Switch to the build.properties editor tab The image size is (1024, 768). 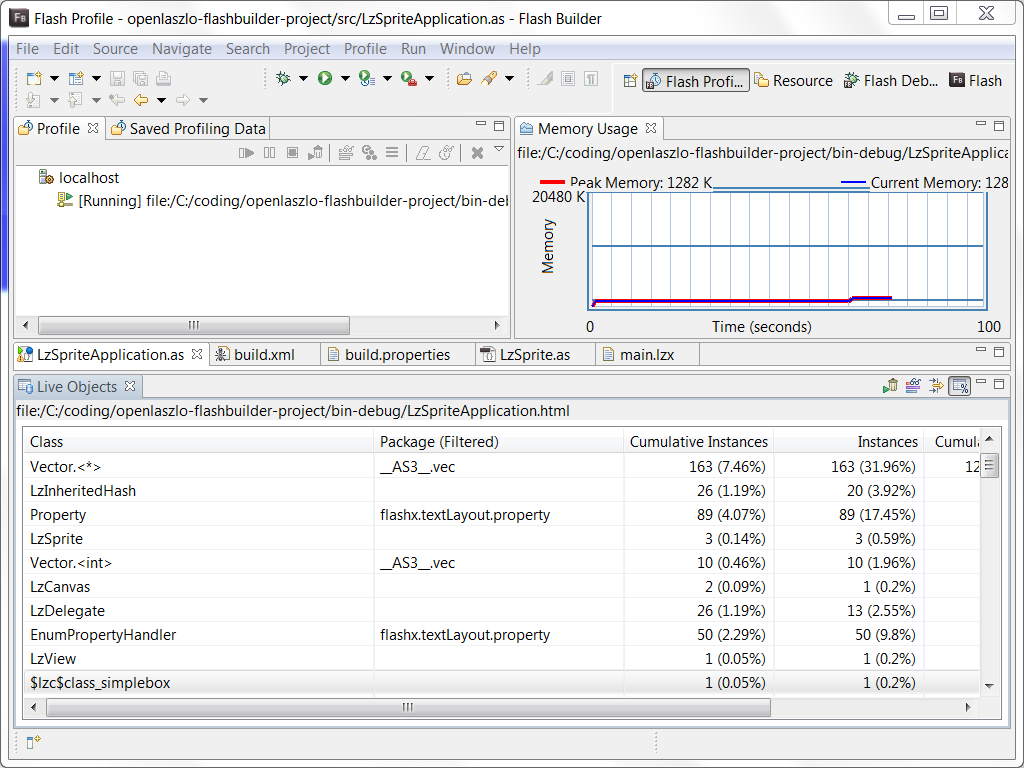397,355
